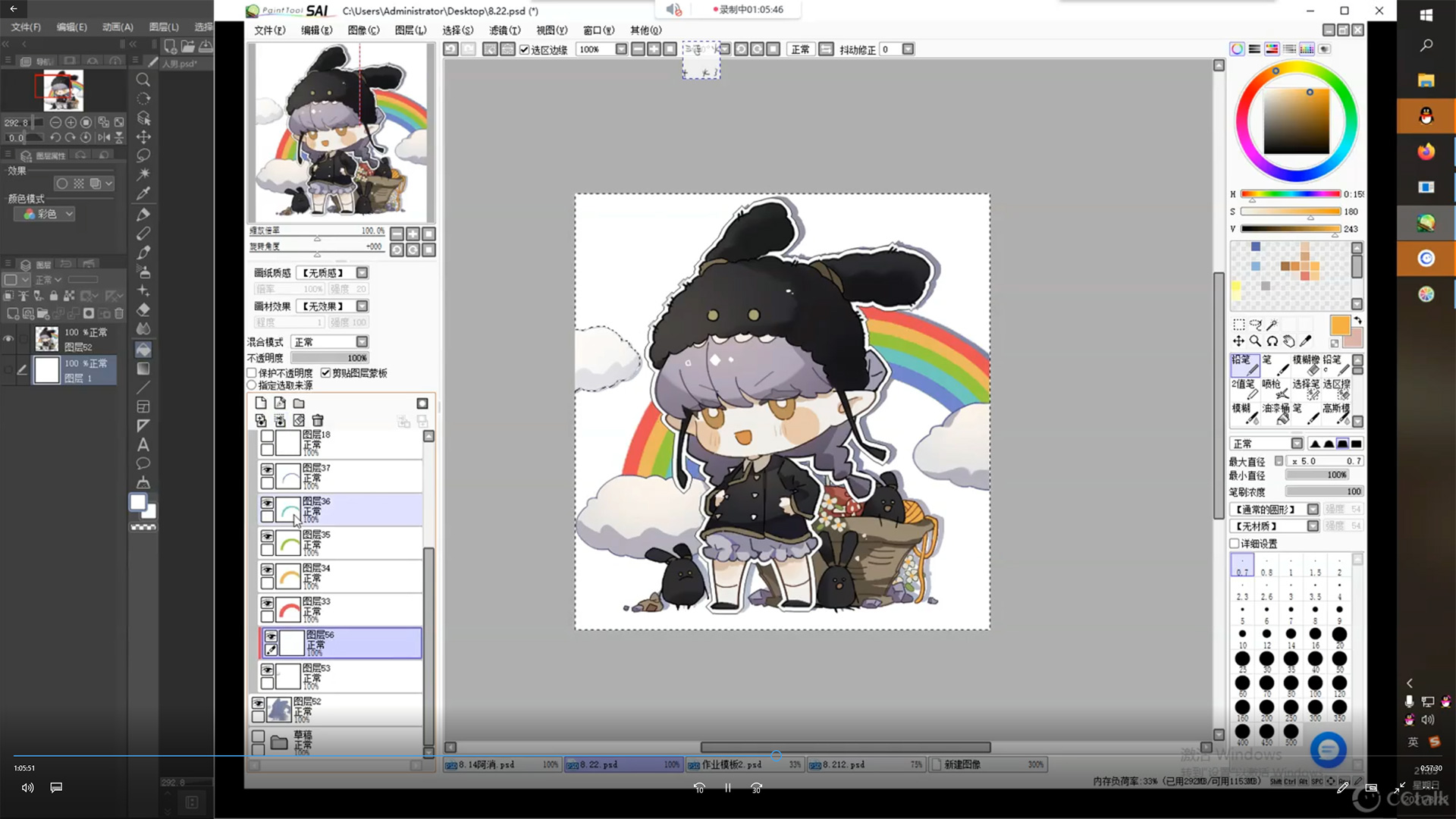This screenshot has height=819, width=1456.
Task: Open the 窗口(W) window menu
Action: click(598, 30)
